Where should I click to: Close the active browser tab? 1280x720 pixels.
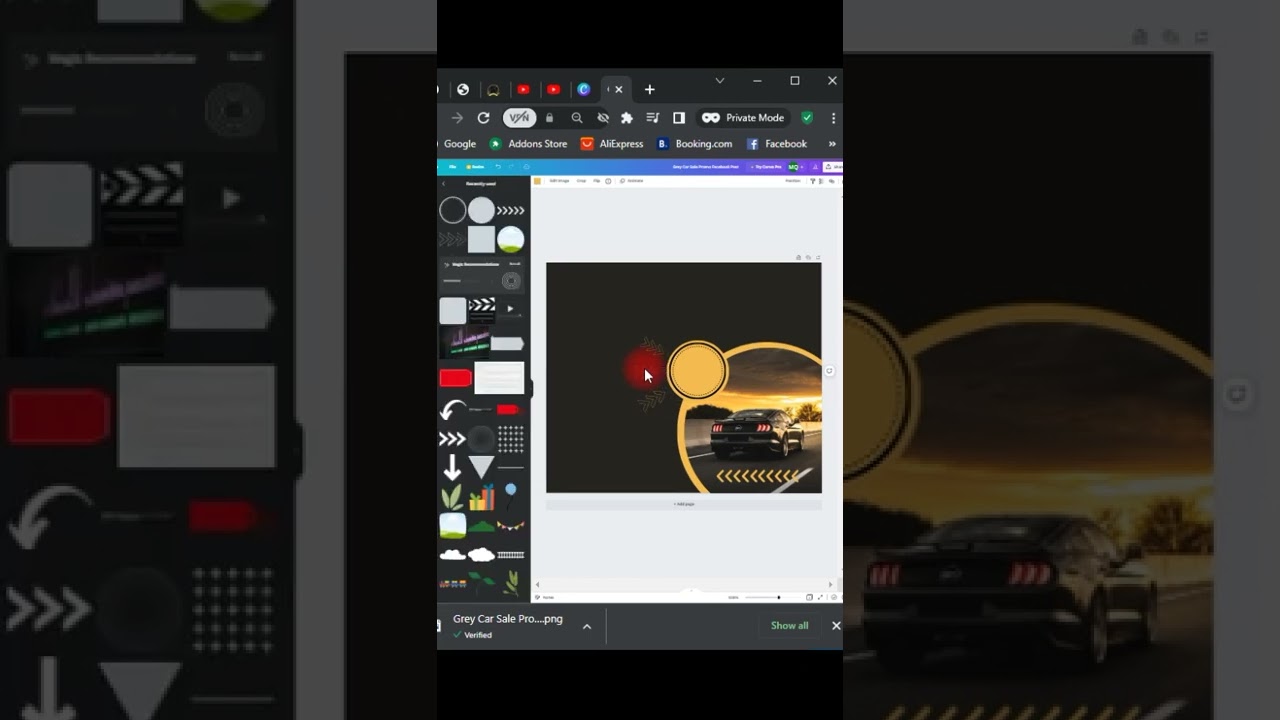(618, 90)
